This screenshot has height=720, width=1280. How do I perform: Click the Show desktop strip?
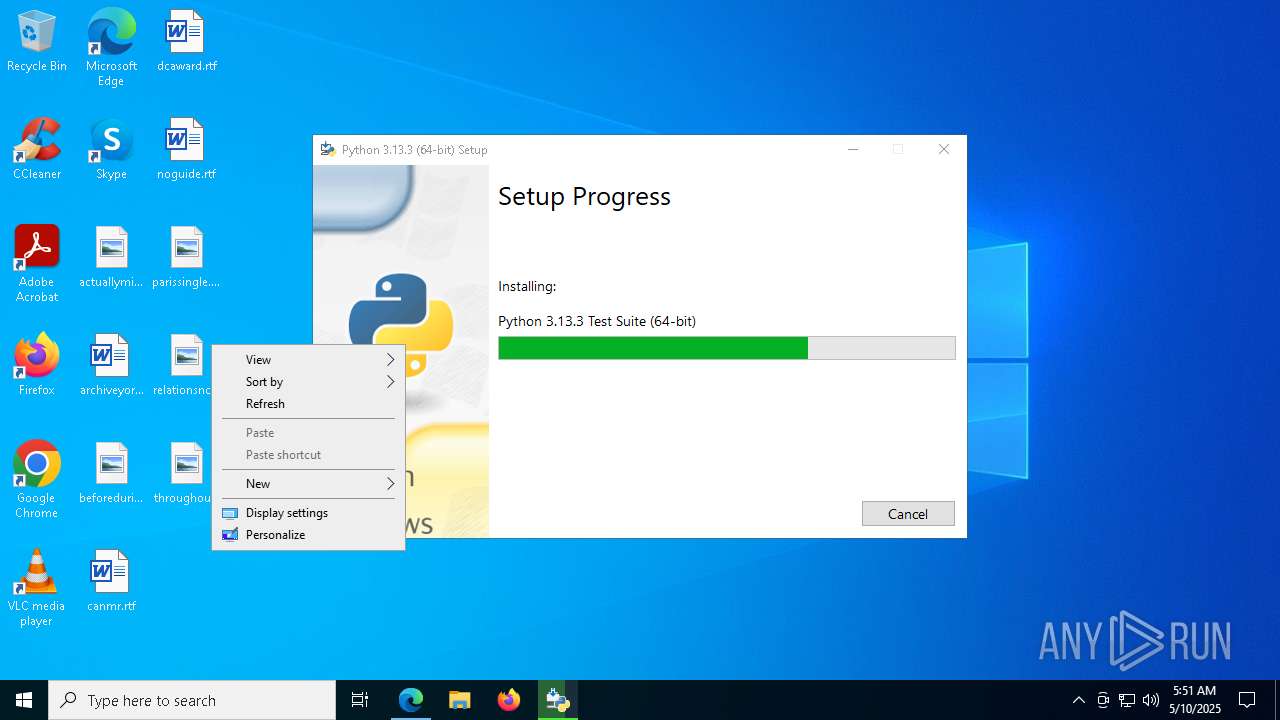pos(1277,700)
